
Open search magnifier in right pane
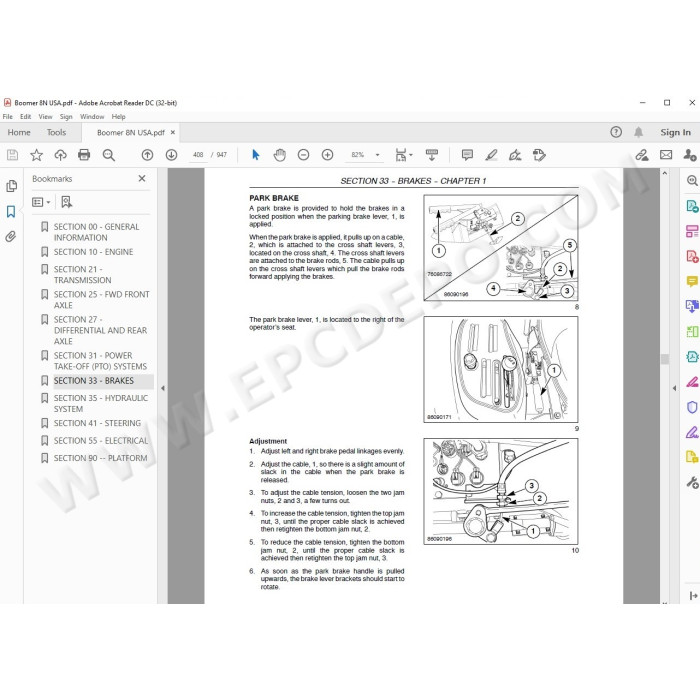pyautogui.click(x=692, y=180)
